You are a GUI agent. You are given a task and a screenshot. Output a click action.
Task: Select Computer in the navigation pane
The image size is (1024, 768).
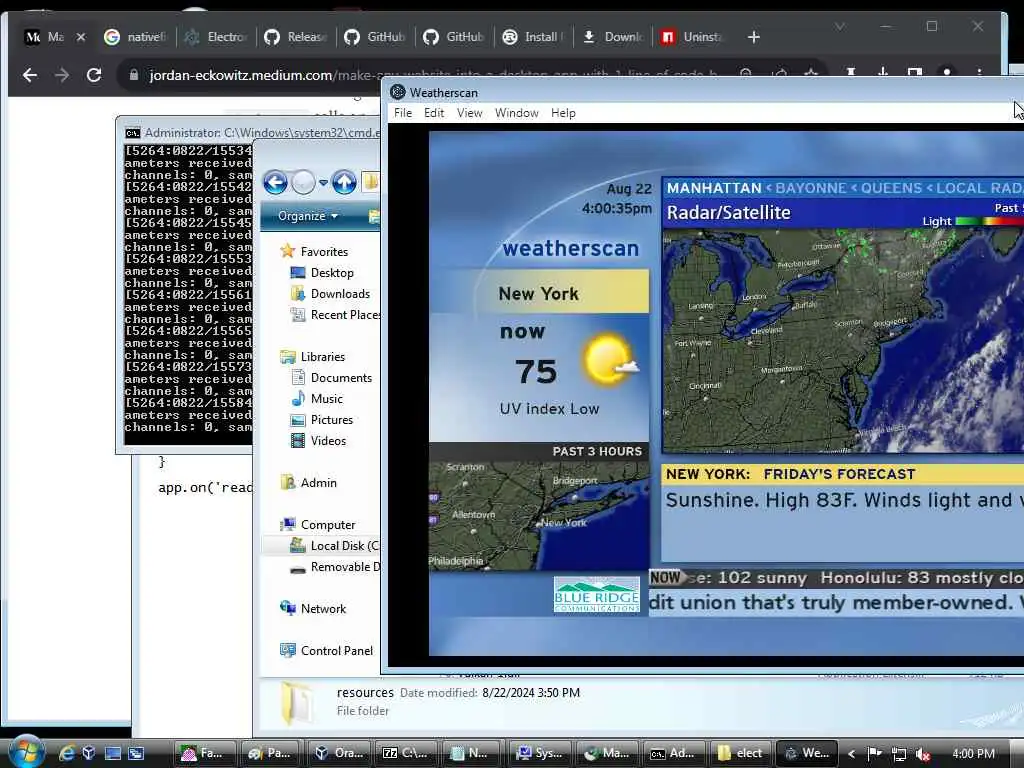coord(317,524)
